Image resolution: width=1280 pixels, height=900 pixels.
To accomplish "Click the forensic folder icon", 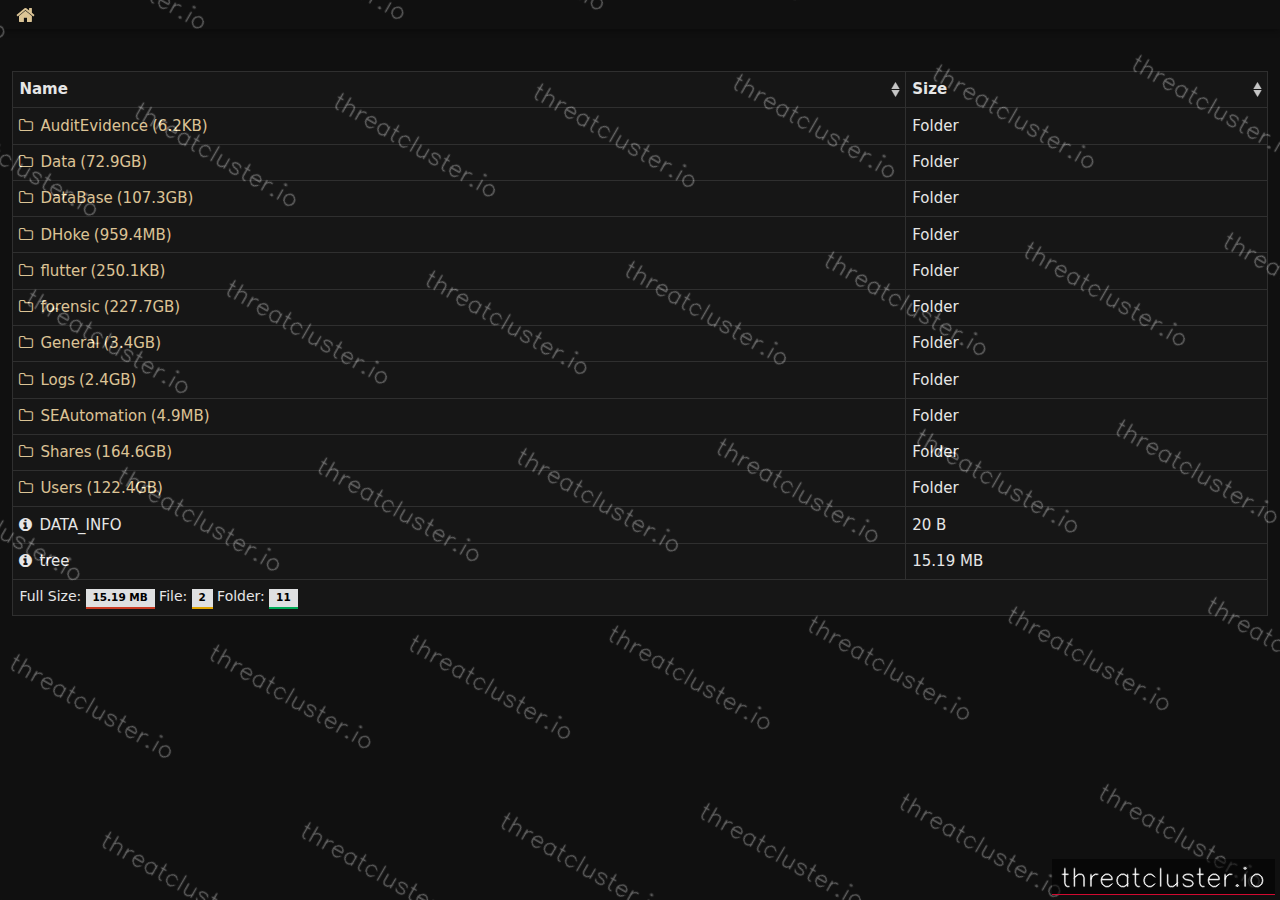I will click(x=26, y=307).
